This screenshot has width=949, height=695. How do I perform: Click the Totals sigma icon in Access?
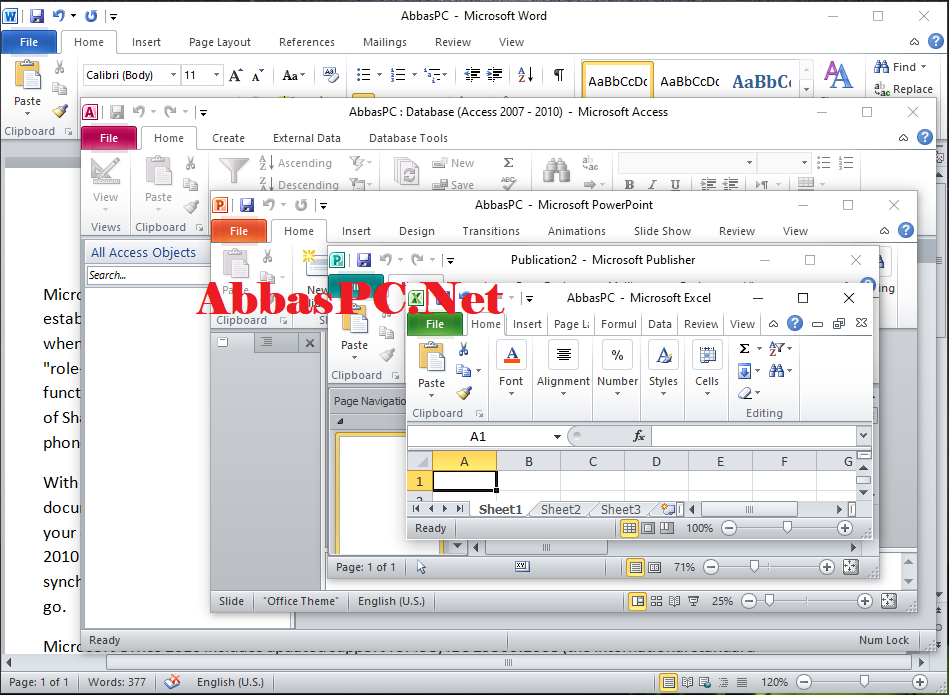(508, 163)
